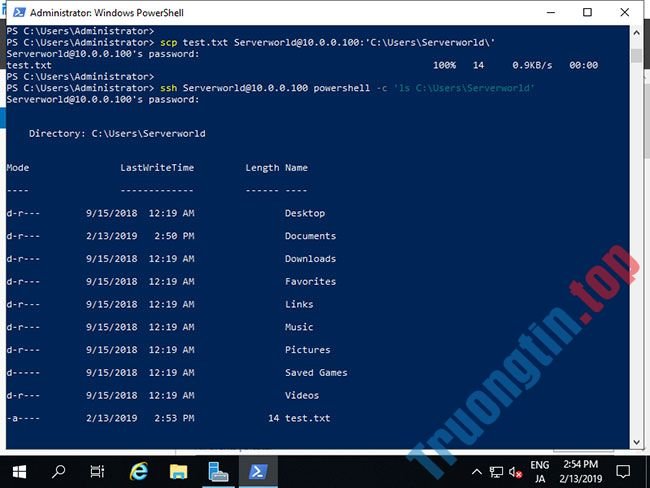
Task: Click the 'ssh' command text
Action: click(169, 88)
